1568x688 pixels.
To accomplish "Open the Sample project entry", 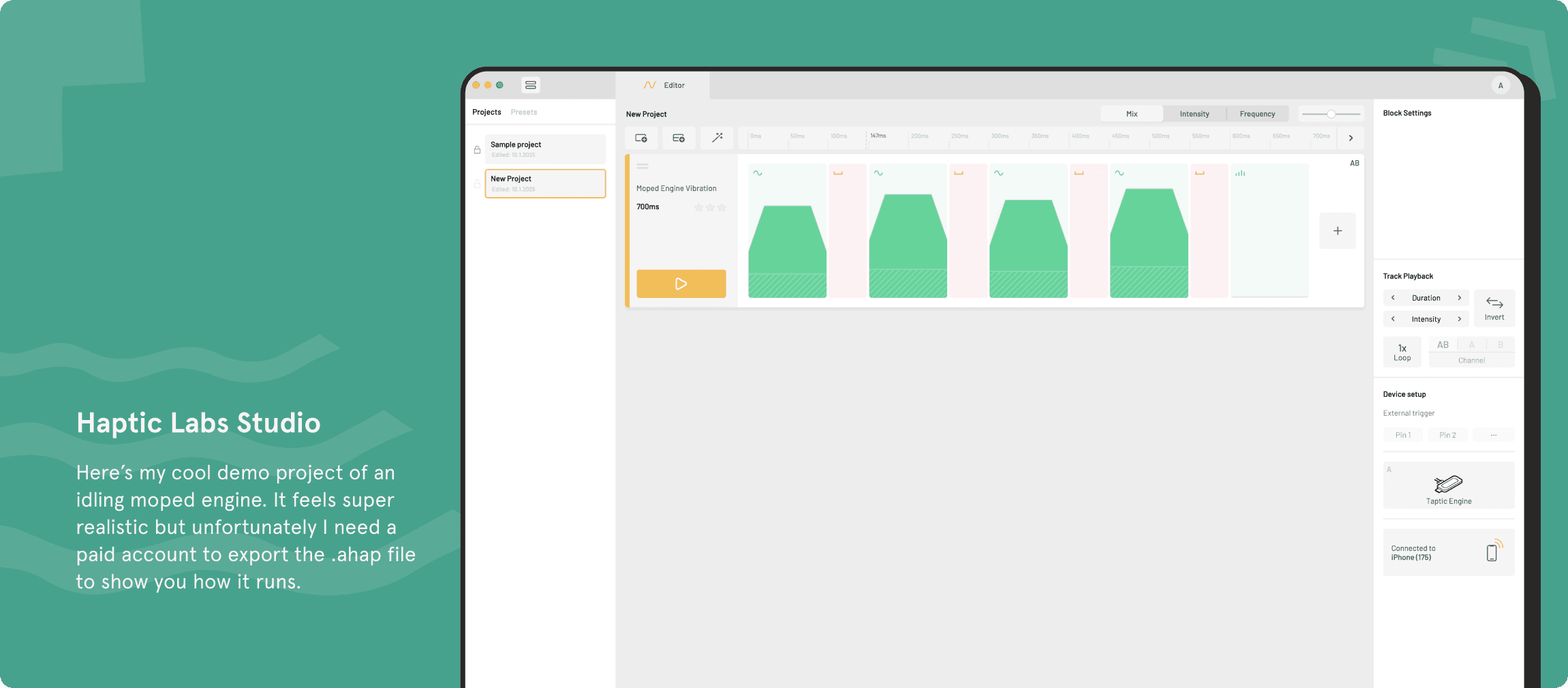I will (545, 149).
